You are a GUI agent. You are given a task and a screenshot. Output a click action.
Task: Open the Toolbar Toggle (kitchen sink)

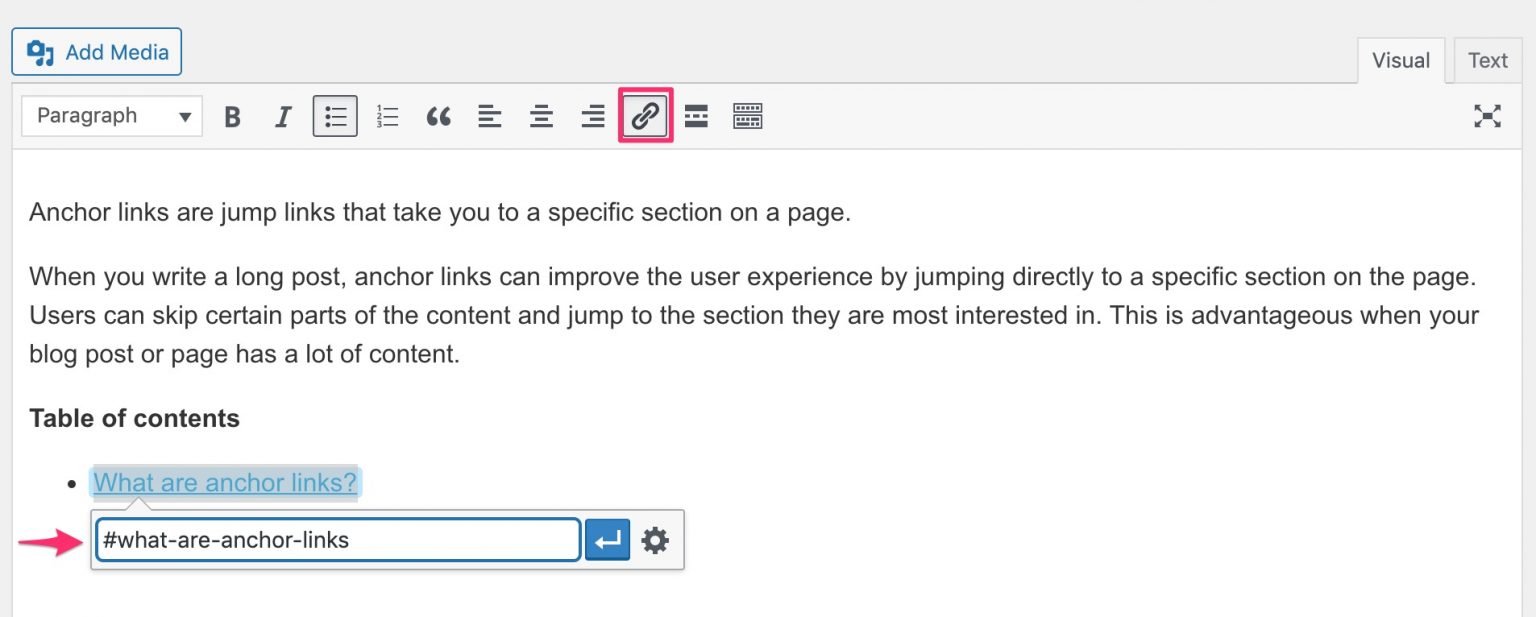click(x=748, y=116)
